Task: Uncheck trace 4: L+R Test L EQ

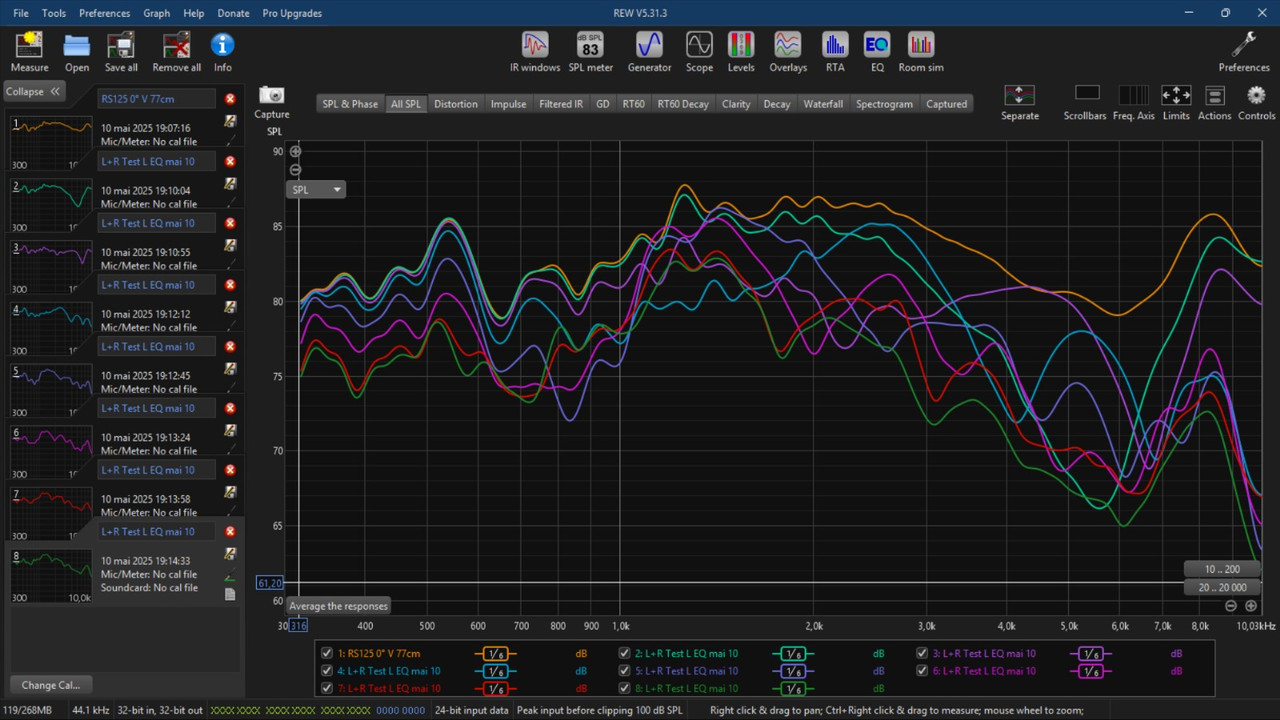Action: coord(326,671)
